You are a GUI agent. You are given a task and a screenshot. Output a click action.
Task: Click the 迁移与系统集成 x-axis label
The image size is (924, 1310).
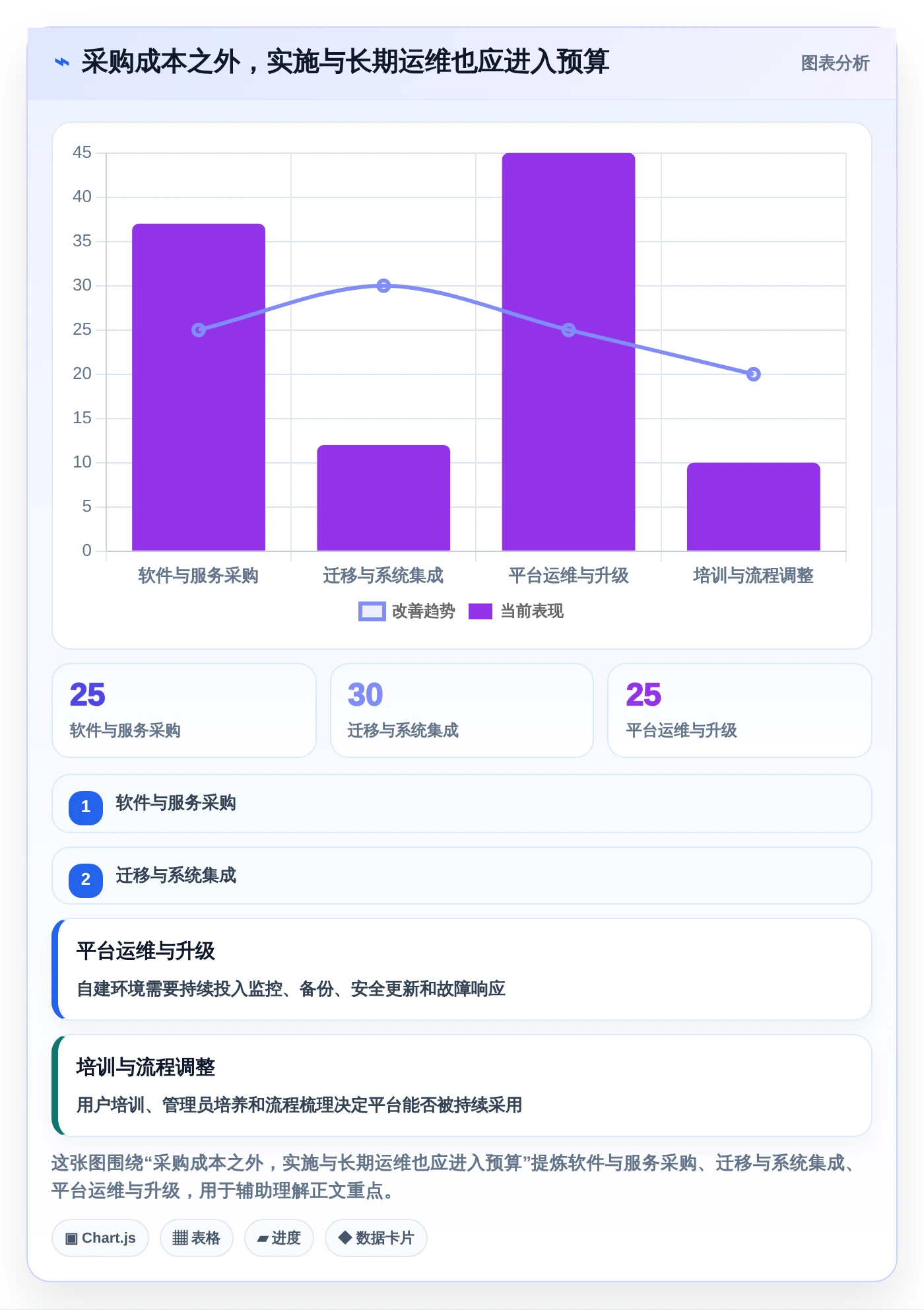click(x=383, y=576)
